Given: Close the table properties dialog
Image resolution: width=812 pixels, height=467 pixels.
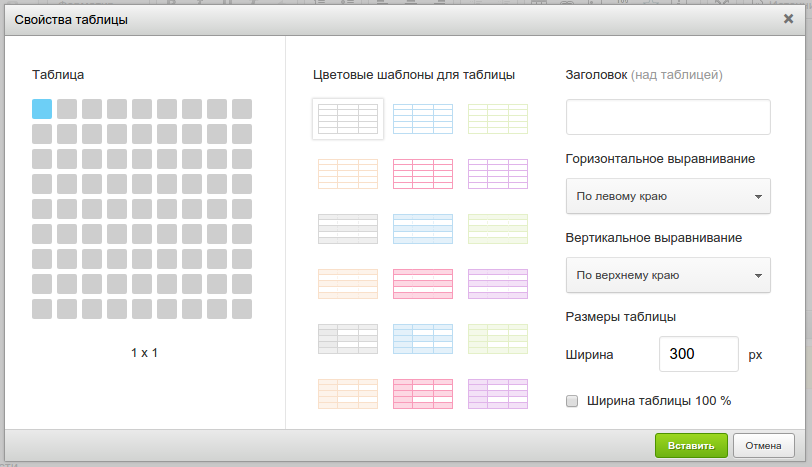Looking at the screenshot, I should [x=788, y=19].
